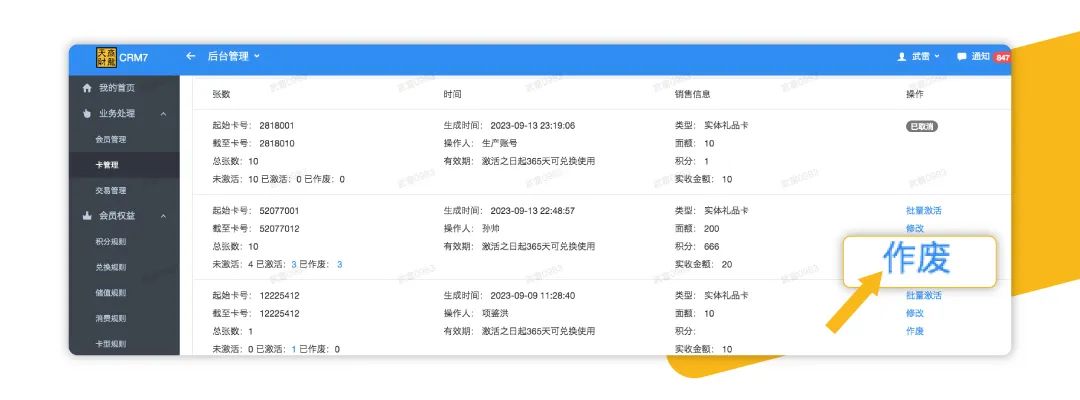Open 交易管理 in sidebar
The height and width of the screenshot is (400, 1080).
[111, 191]
